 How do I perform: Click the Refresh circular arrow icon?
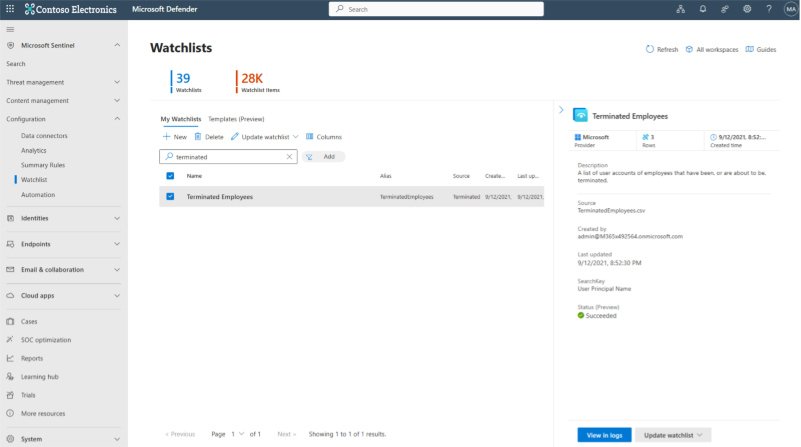(x=650, y=49)
